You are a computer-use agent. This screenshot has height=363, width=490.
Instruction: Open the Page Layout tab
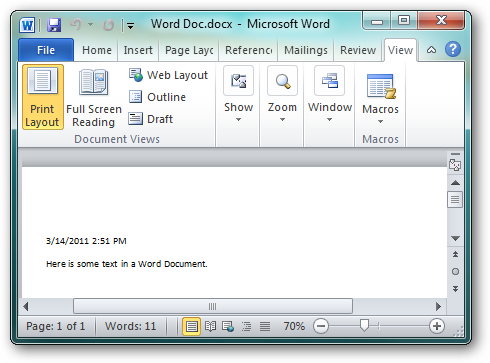point(189,50)
